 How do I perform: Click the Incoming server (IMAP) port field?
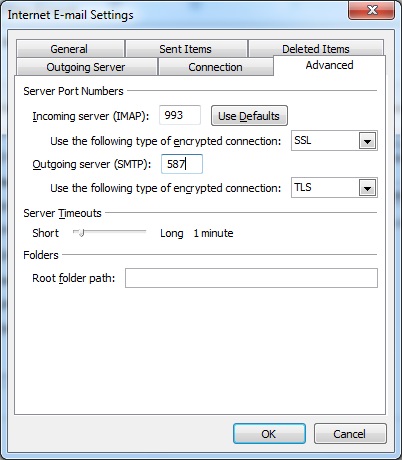click(x=180, y=115)
